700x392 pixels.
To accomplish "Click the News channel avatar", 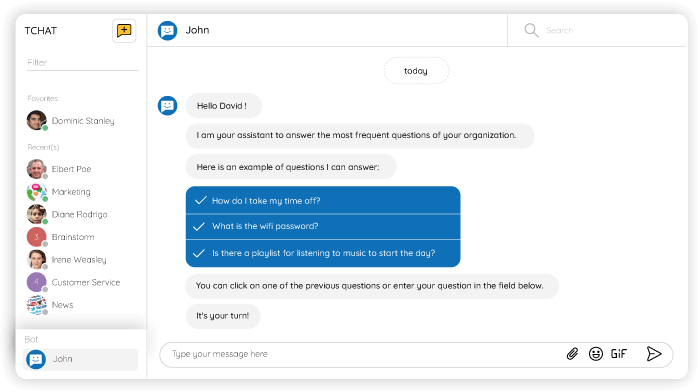I will (37, 305).
